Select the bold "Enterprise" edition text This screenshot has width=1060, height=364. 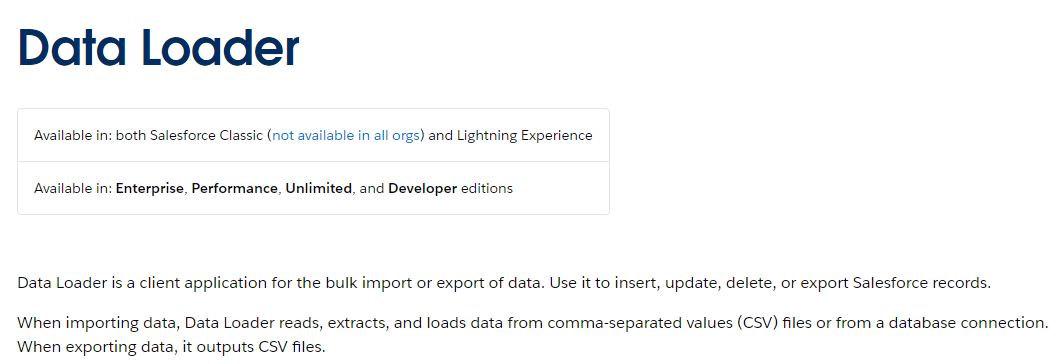(x=150, y=189)
